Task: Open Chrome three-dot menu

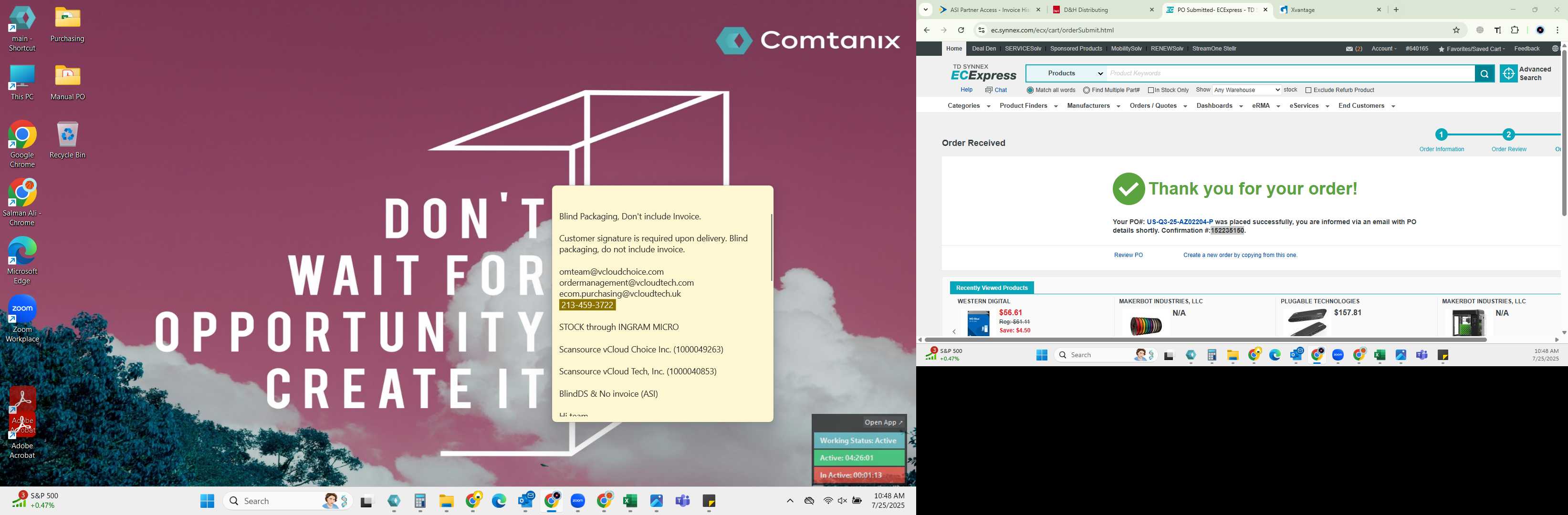Action: [1557, 31]
